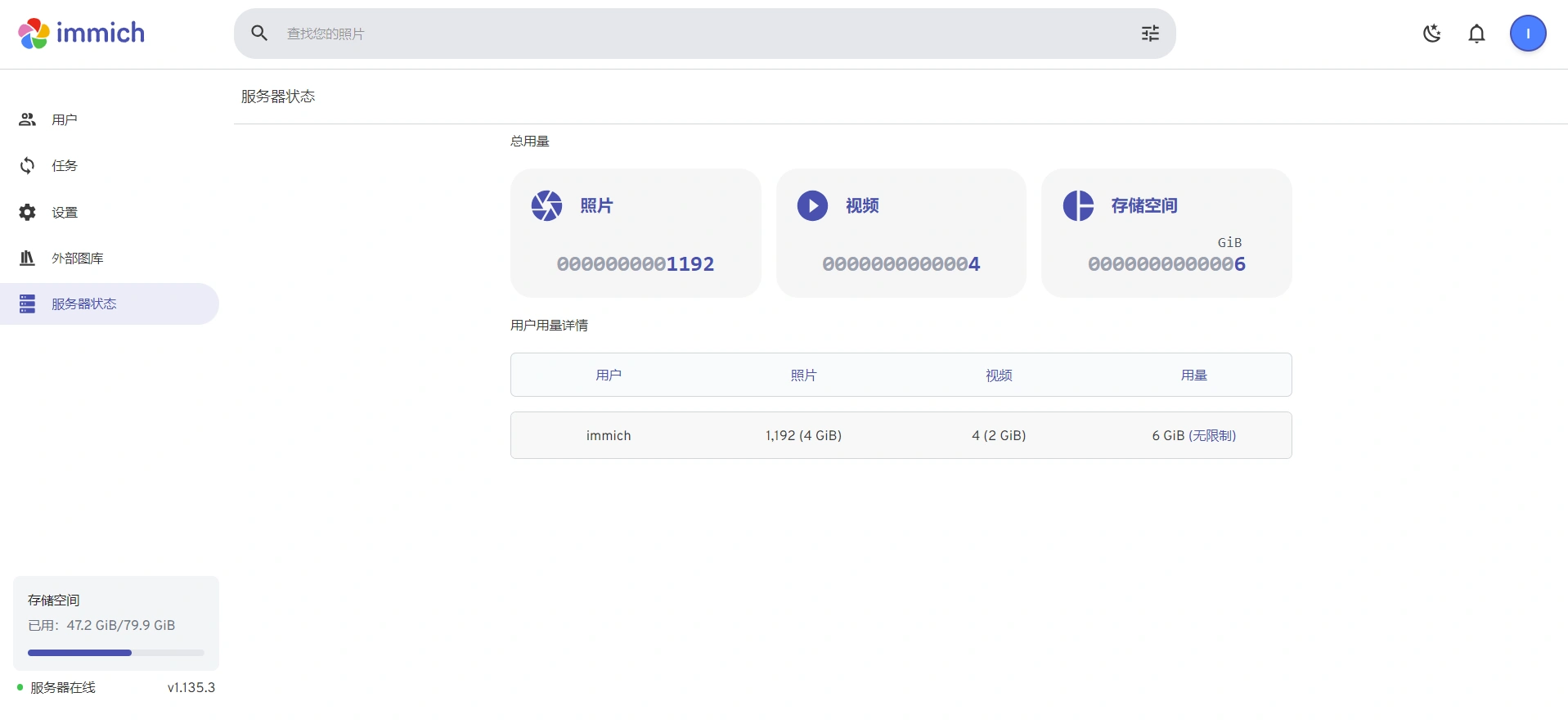The width and height of the screenshot is (1568, 724).
Task: Click the v1.135.3 version link
Action: [x=191, y=688]
